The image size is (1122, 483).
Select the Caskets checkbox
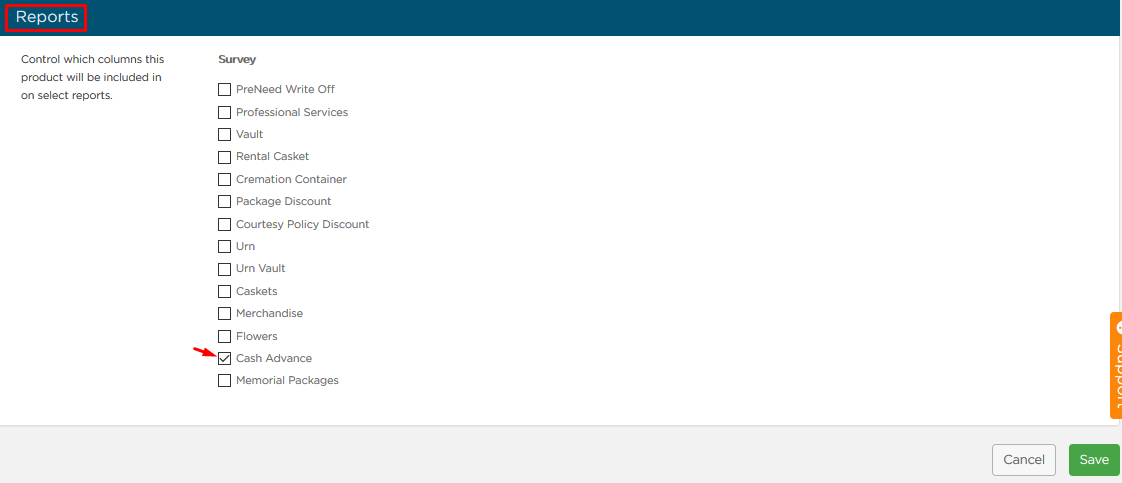pos(225,292)
